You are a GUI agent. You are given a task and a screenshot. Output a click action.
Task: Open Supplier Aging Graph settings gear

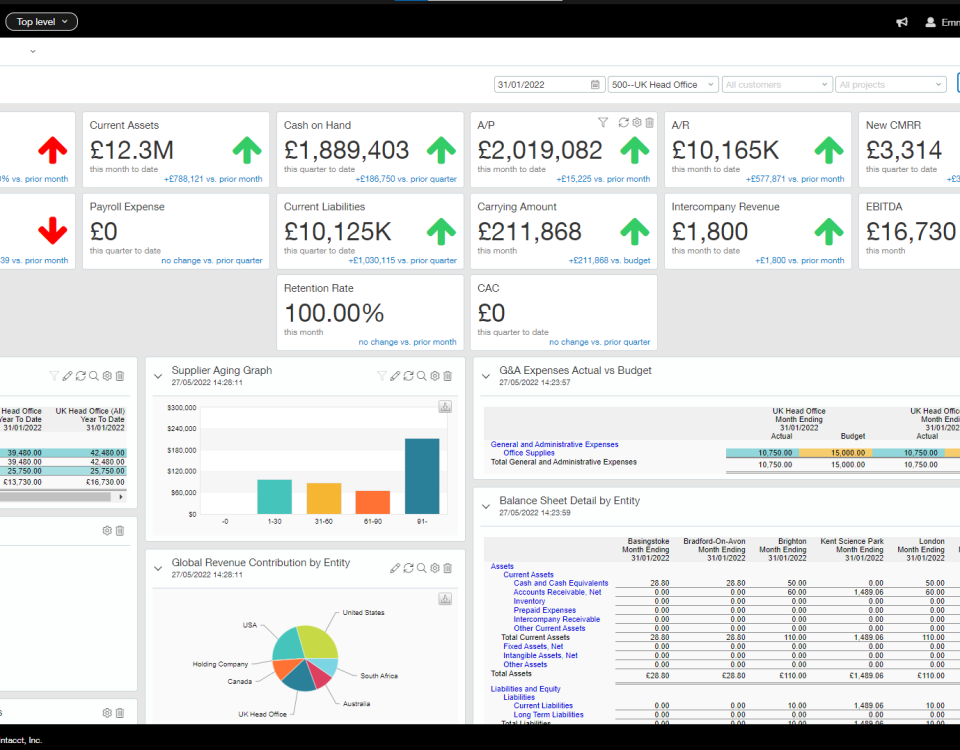pyautogui.click(x=435, y=376)
